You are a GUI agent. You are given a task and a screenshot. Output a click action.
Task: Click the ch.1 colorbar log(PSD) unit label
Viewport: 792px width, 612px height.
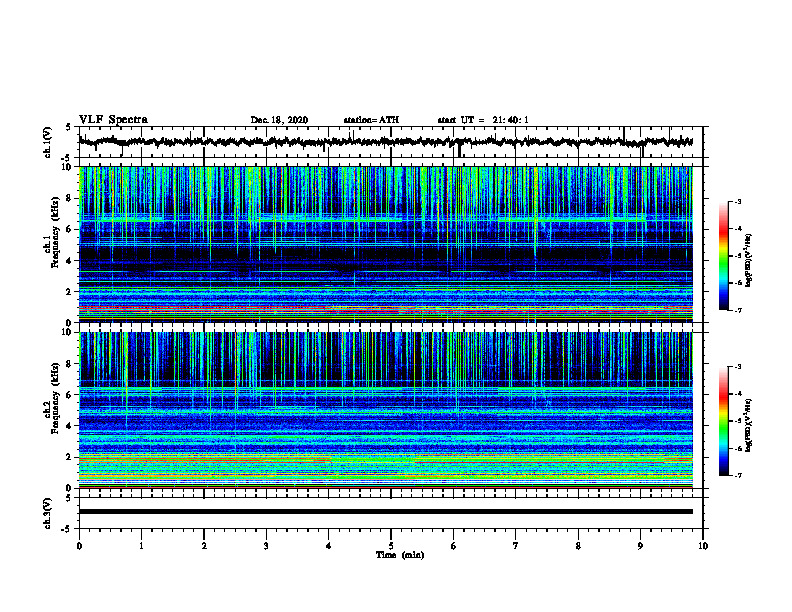pos(750,260)
